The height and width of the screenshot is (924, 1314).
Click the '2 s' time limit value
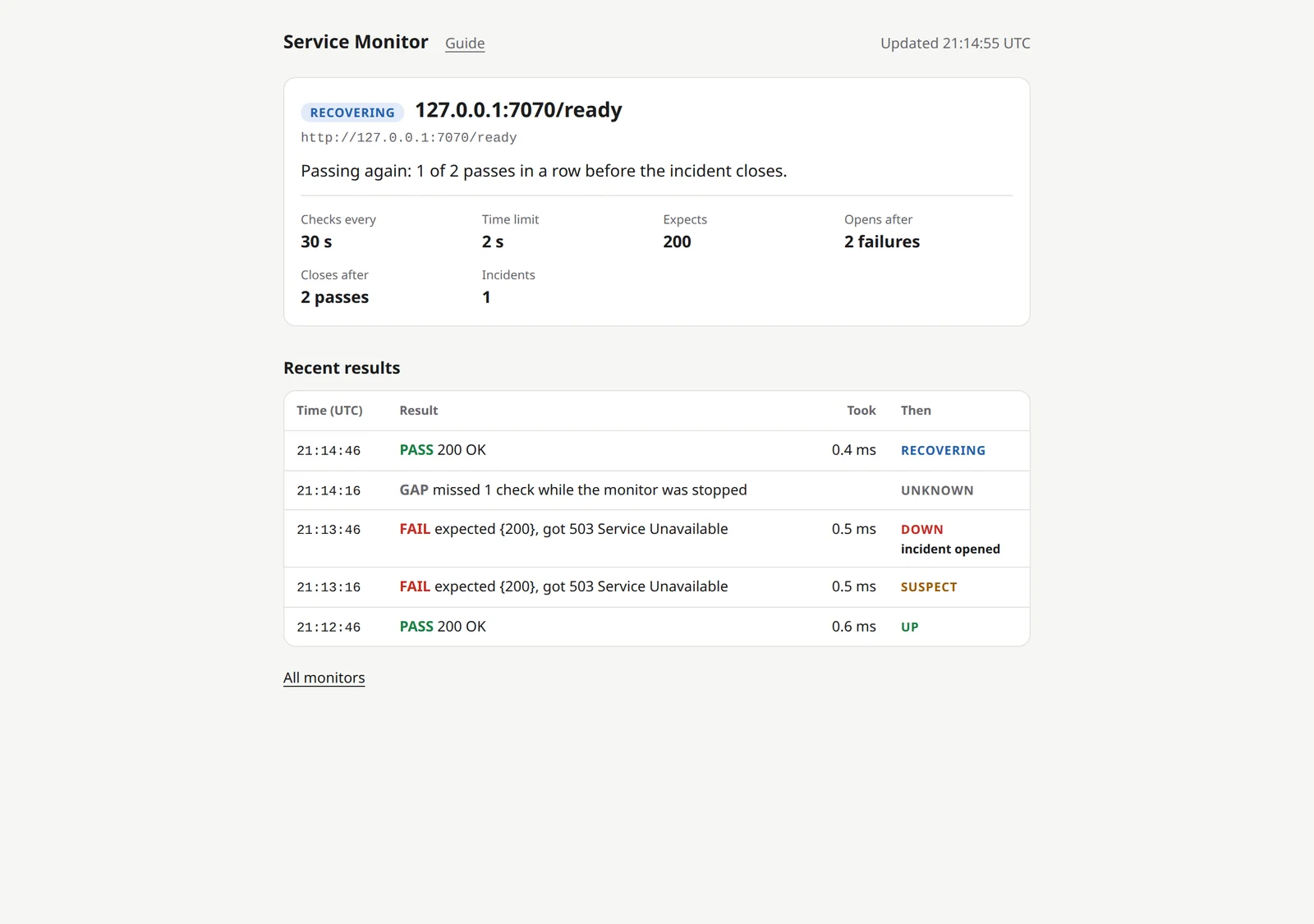click(493, 241)
